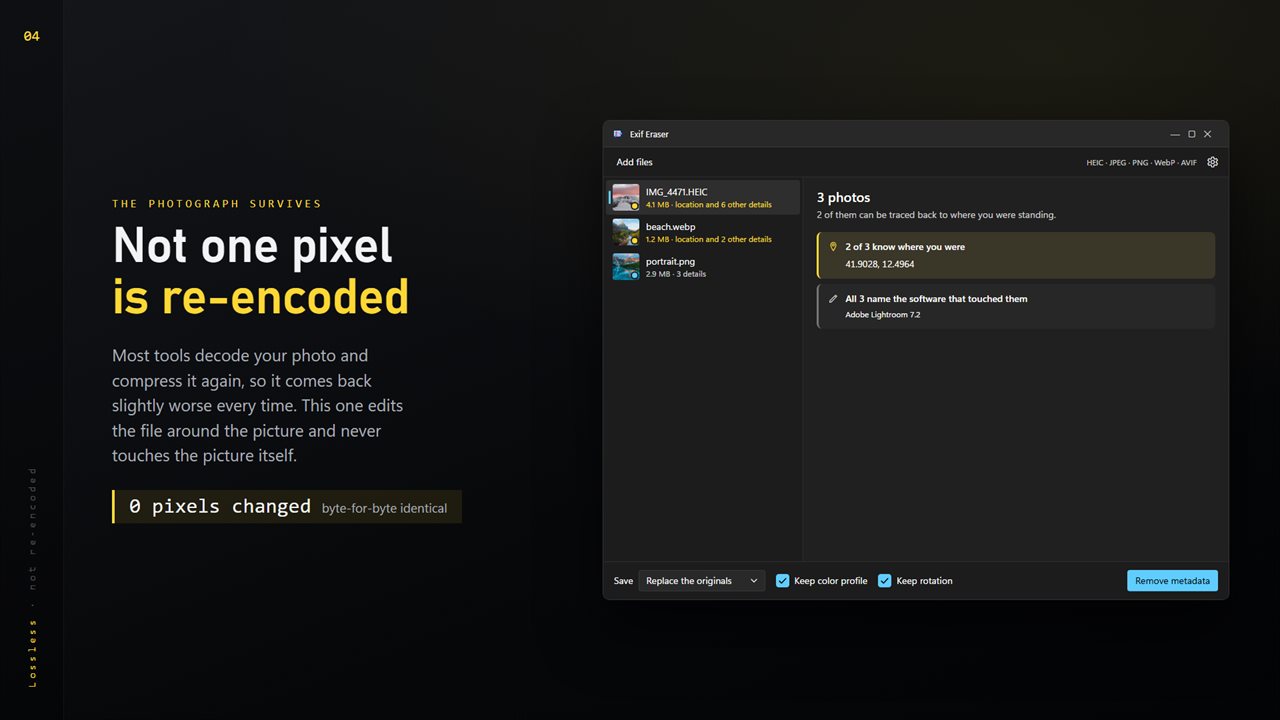Click the yellow status badge on beach.webp thumbnail
The height and width of the screenshot is (720, 1280).
point(634,240)
